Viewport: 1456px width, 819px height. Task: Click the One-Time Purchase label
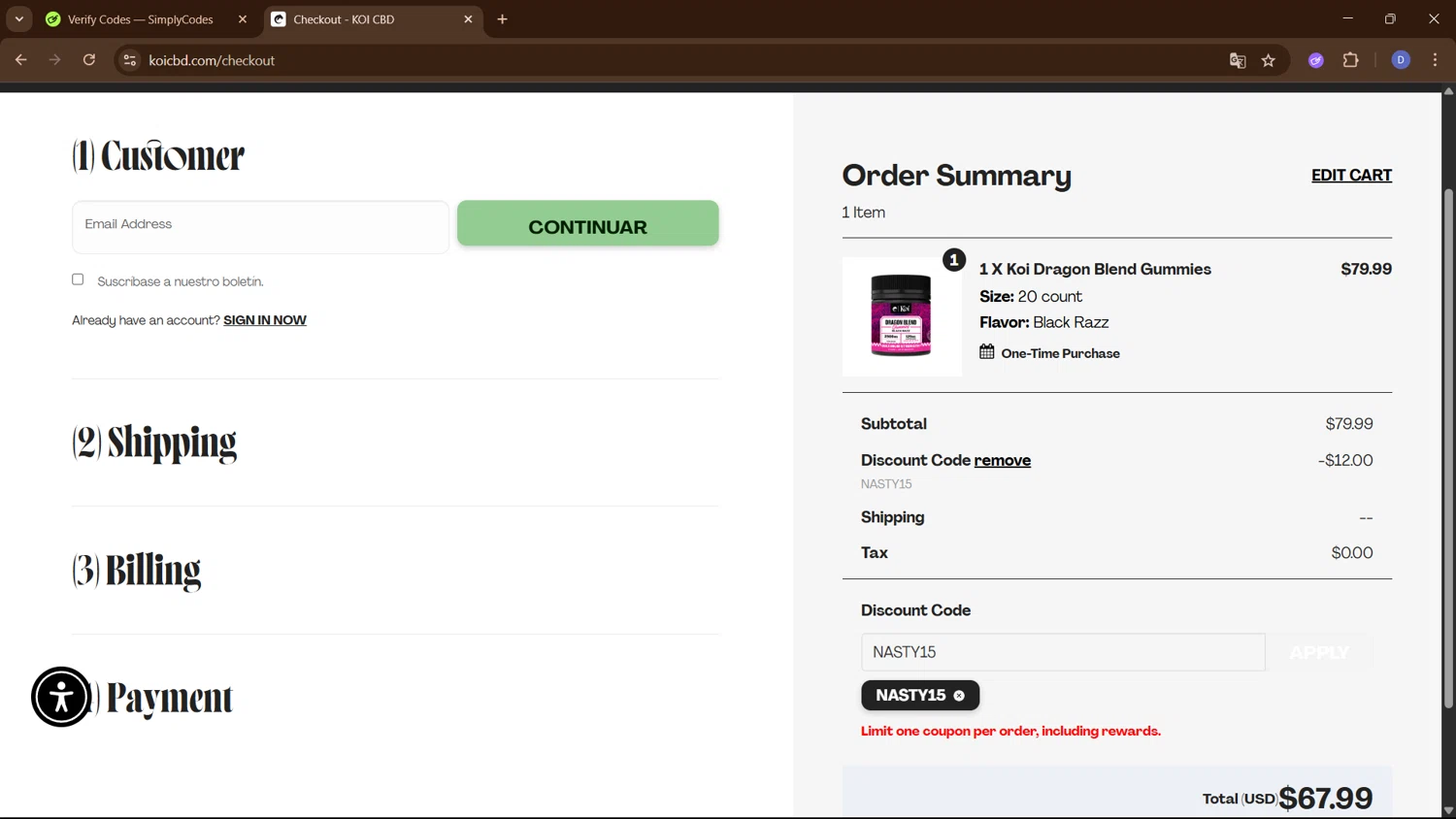coord(1061,353)
